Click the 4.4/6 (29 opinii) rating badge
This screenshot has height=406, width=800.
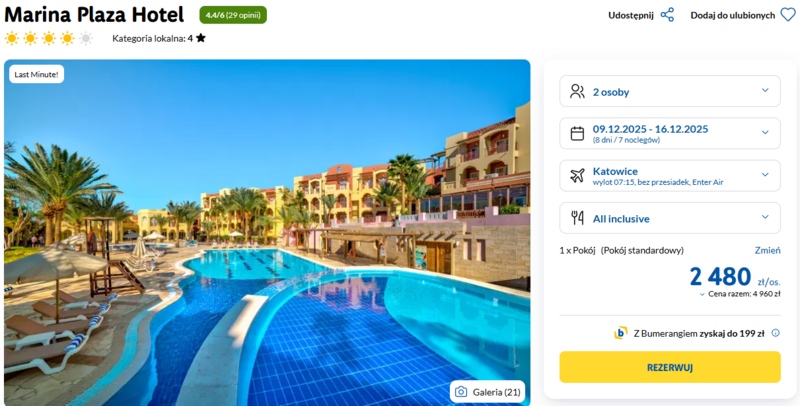233,15
